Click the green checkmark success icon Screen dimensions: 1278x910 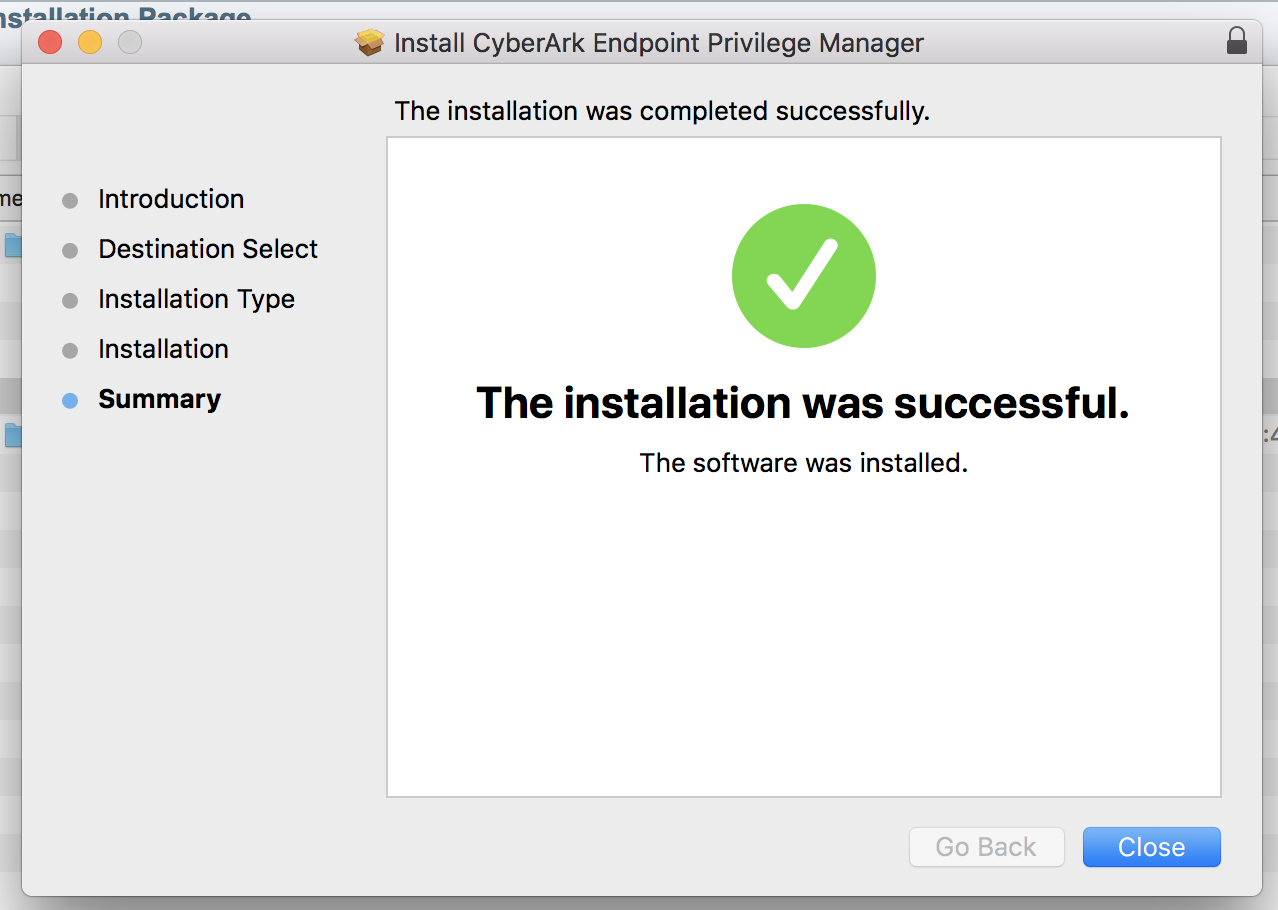(x=803, y=275)
